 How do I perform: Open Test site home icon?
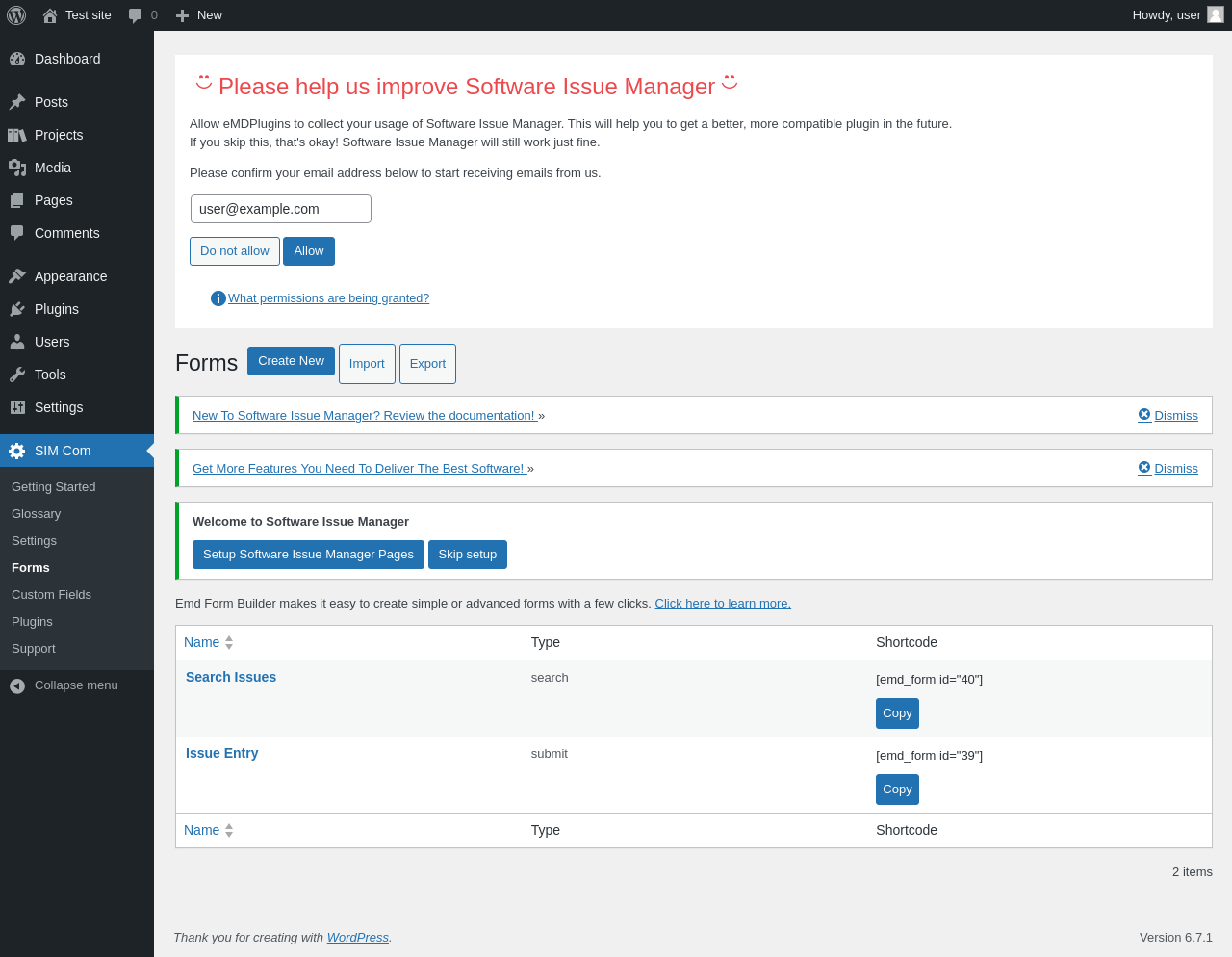point(50,15)
